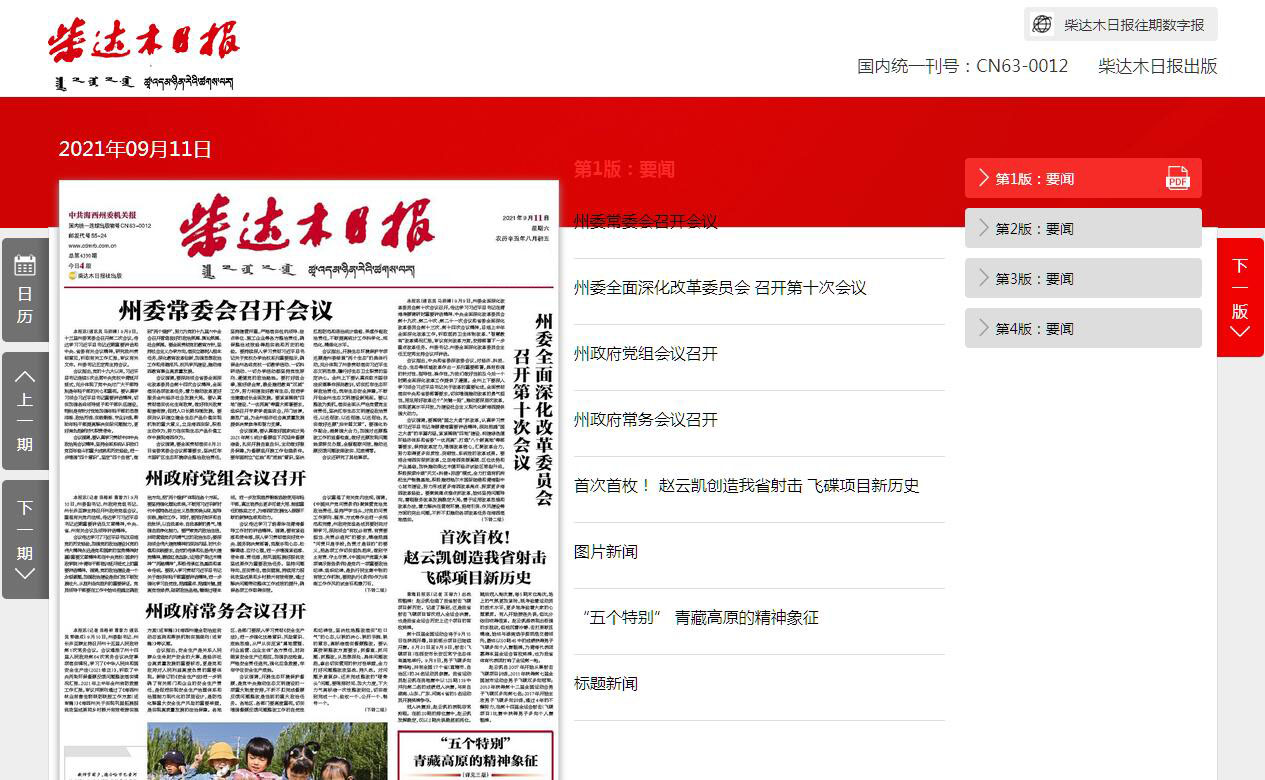The height and width of the screenshot is (780, 1265).
Task: Open article 州委常委会召开会议
Action: pyautogui.click(x=645, y=221)
